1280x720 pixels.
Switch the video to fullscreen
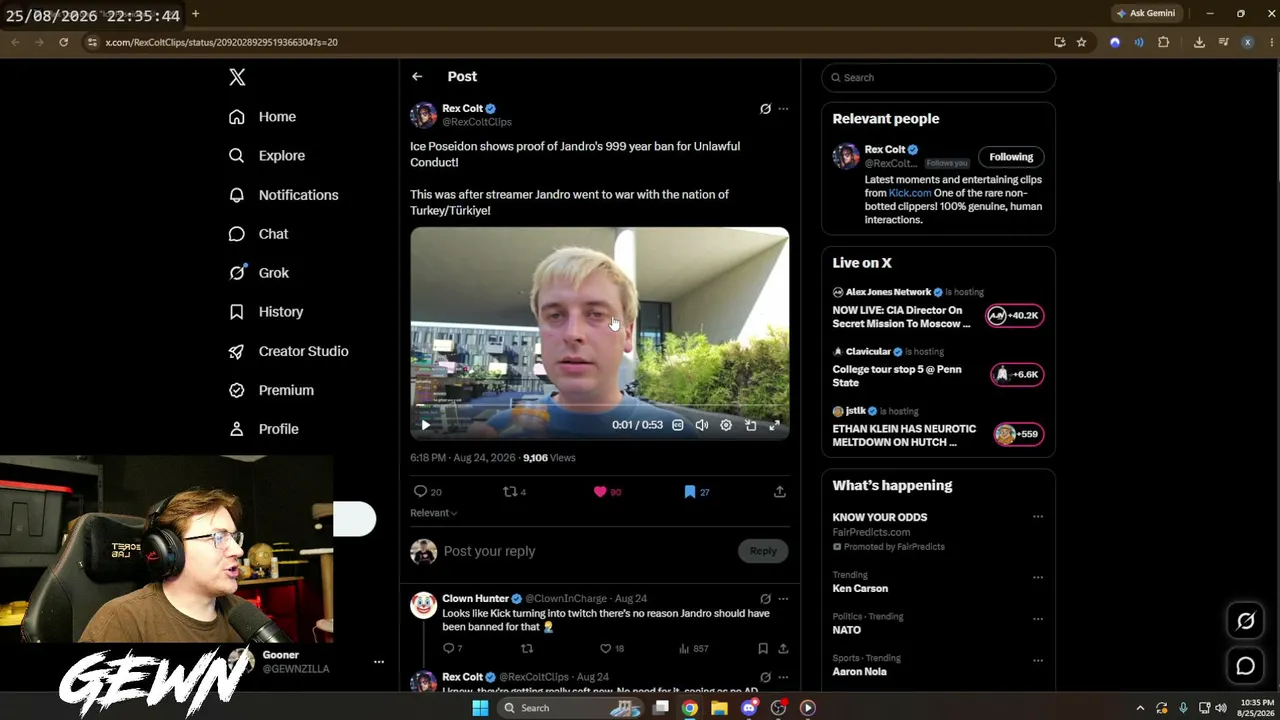(774, 425)
